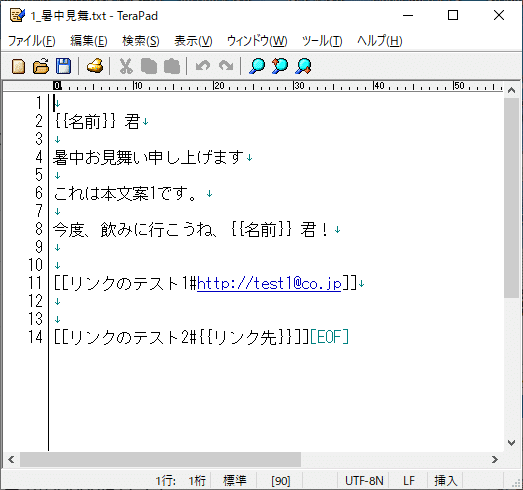Click the find-next magnifier icon

click(x=303, y=66)
